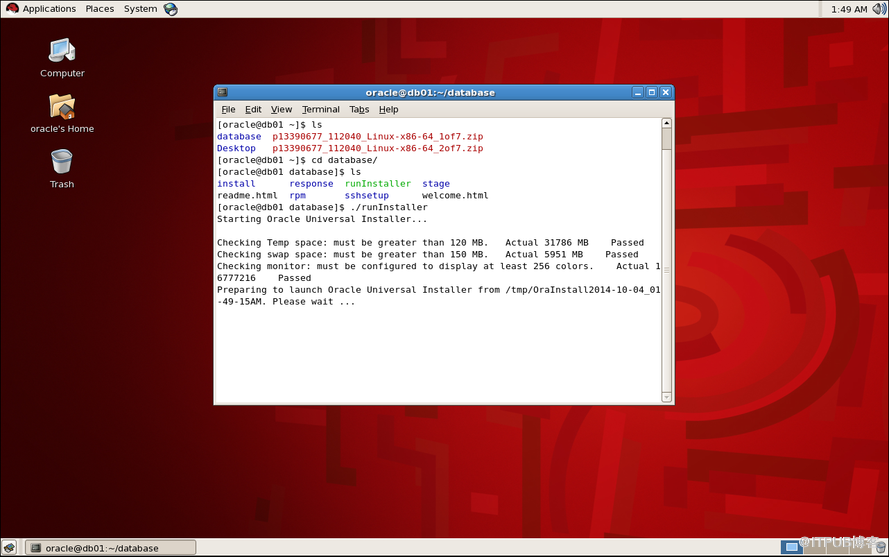Launch the web browser globe icon

pos(170,9)
